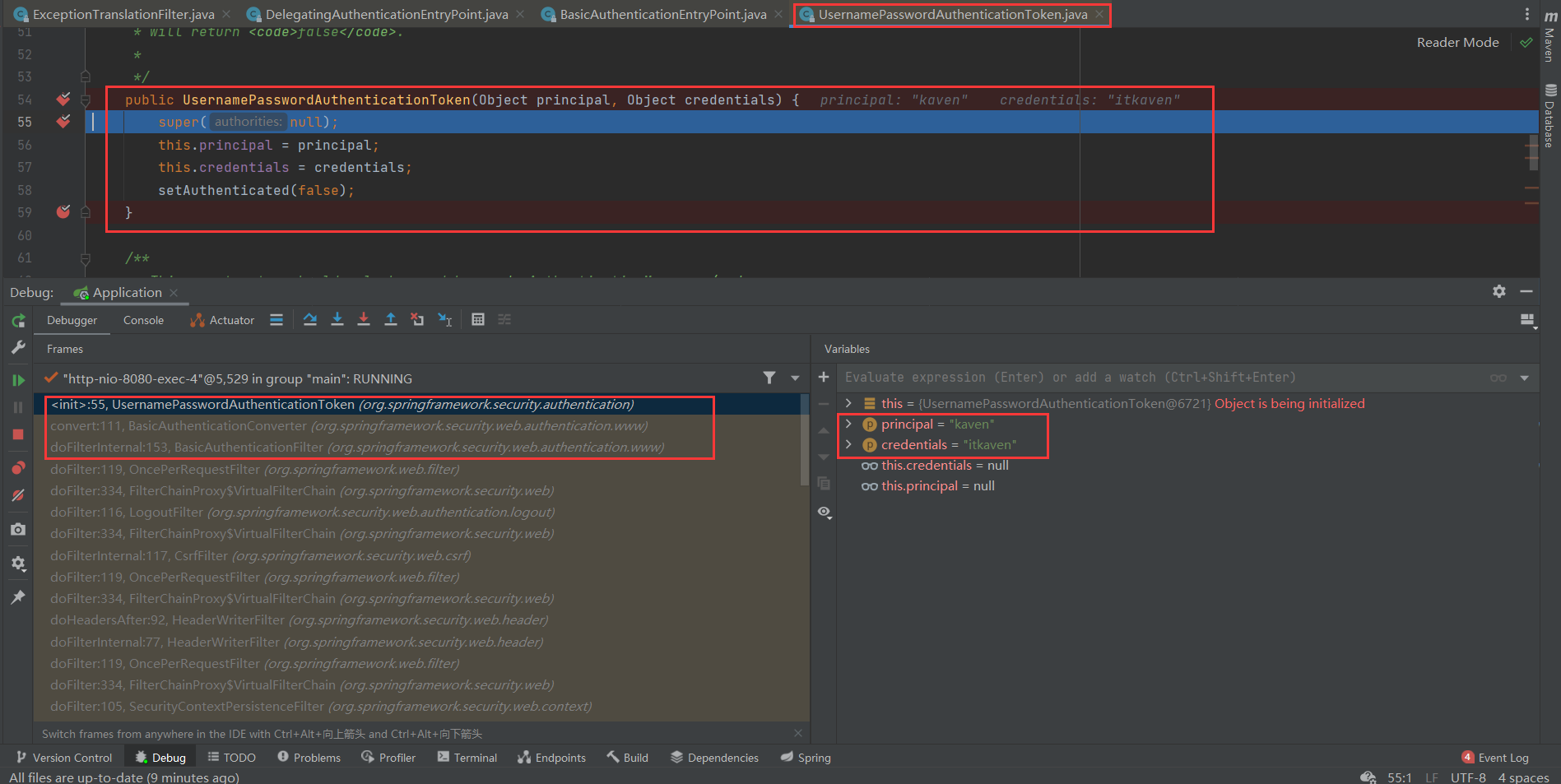The image size is (1561, 784).
Task: Close the Application debug session tab
Action: pyautogui.click(x=174, y=293)
